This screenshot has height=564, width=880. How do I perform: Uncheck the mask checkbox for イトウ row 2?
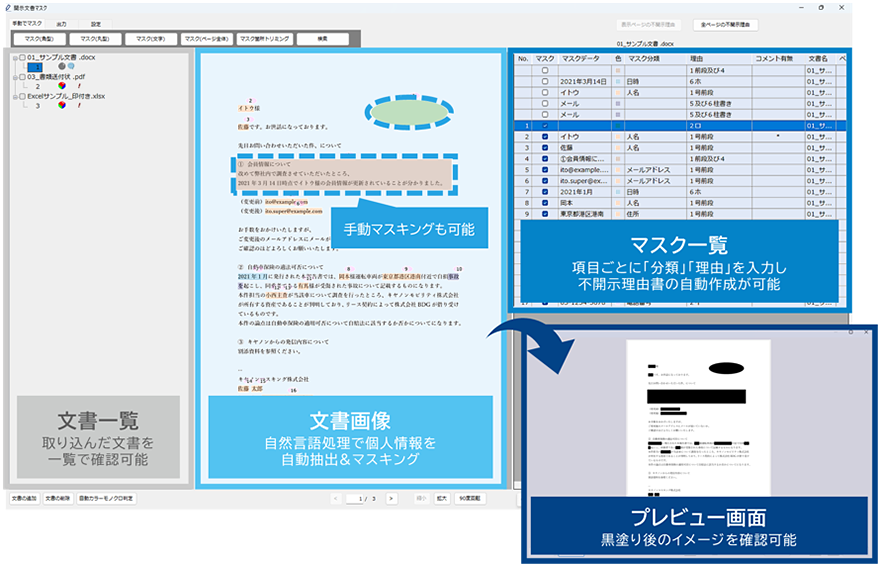point(544,136)
